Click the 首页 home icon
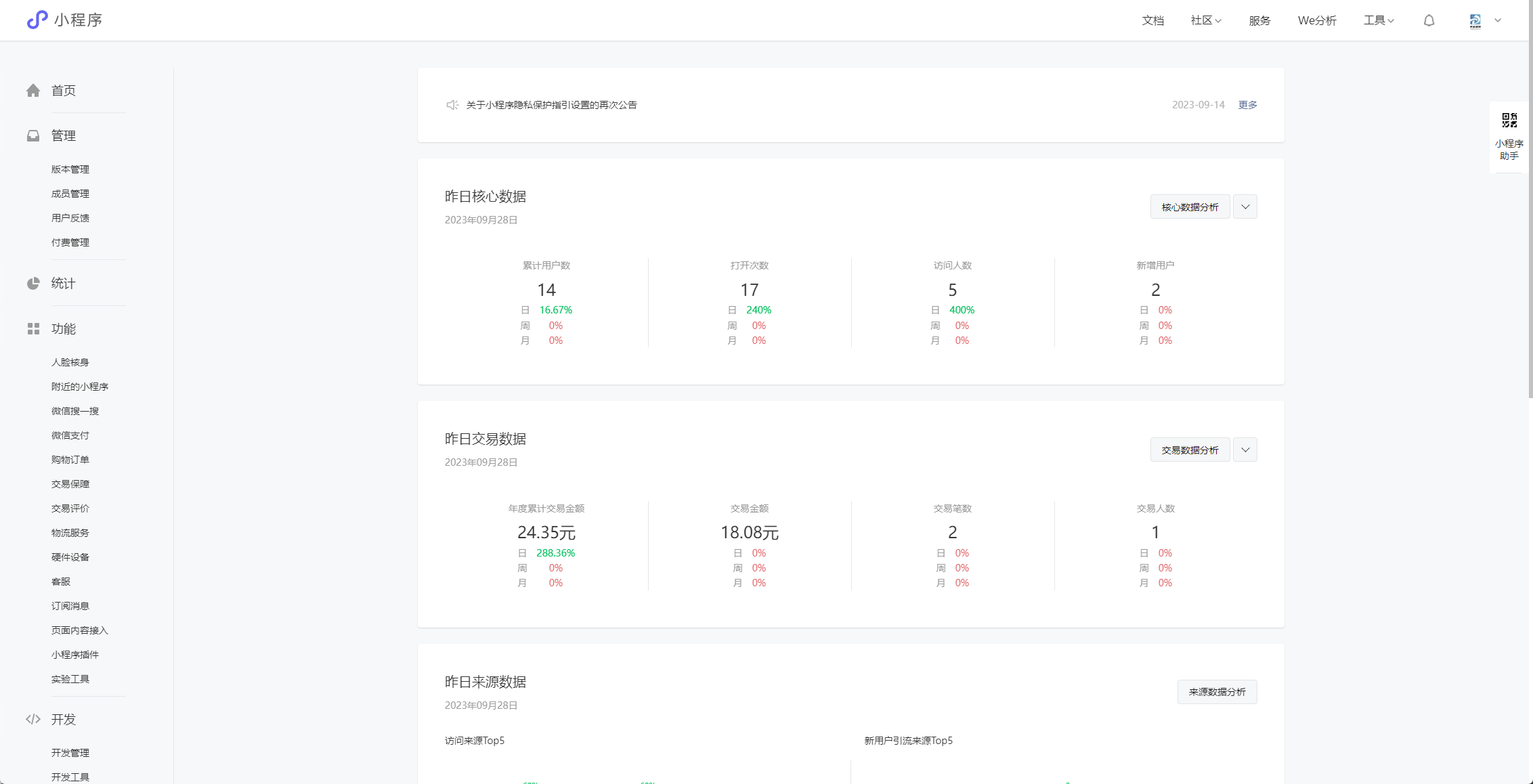Screen dimensions: 1533x784 coord(33,91)
